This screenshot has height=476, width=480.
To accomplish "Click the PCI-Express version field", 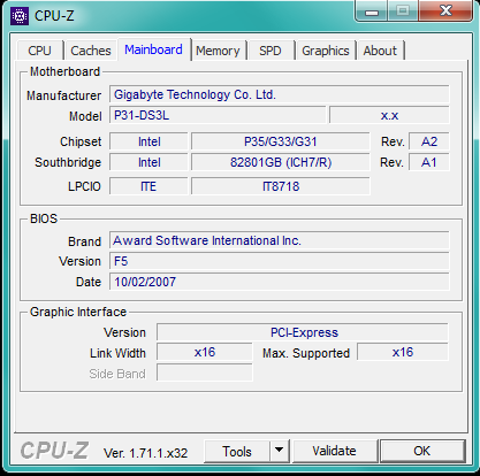I will click(x=302, y=332).
